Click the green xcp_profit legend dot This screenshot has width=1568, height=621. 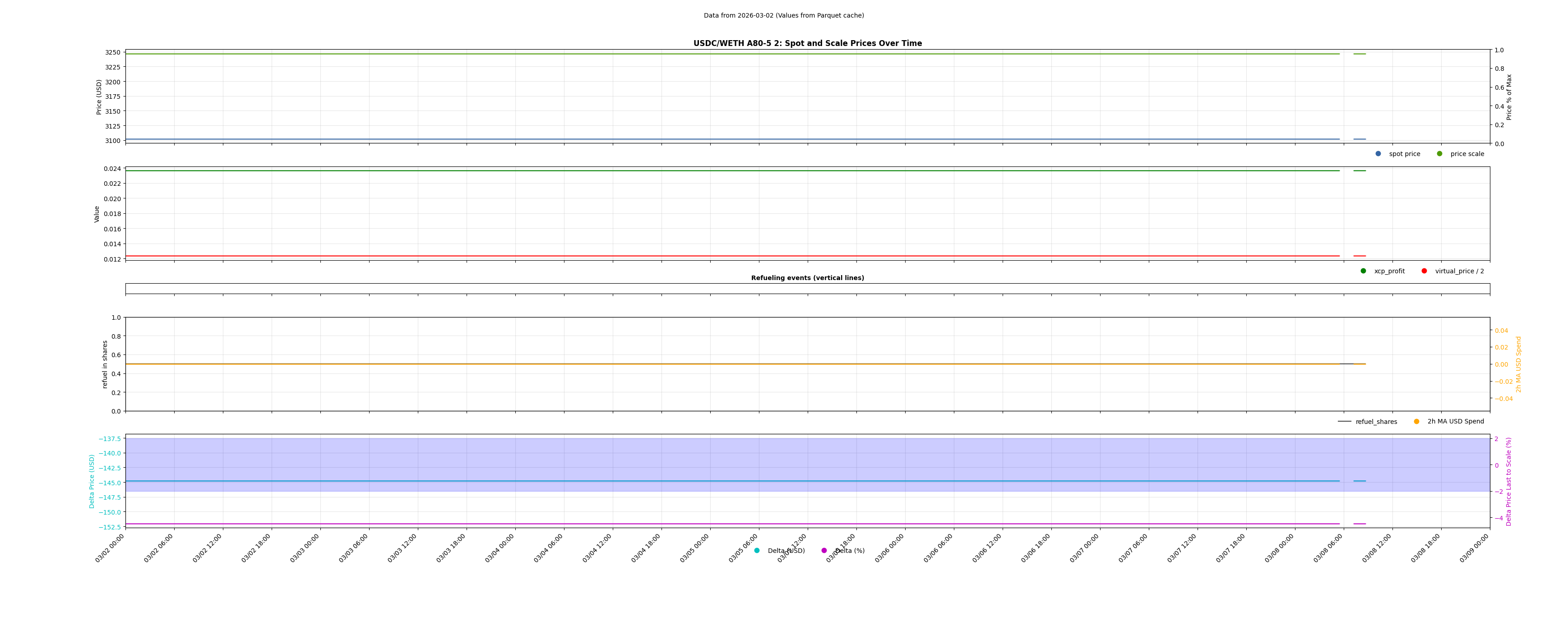[1364, 271]
